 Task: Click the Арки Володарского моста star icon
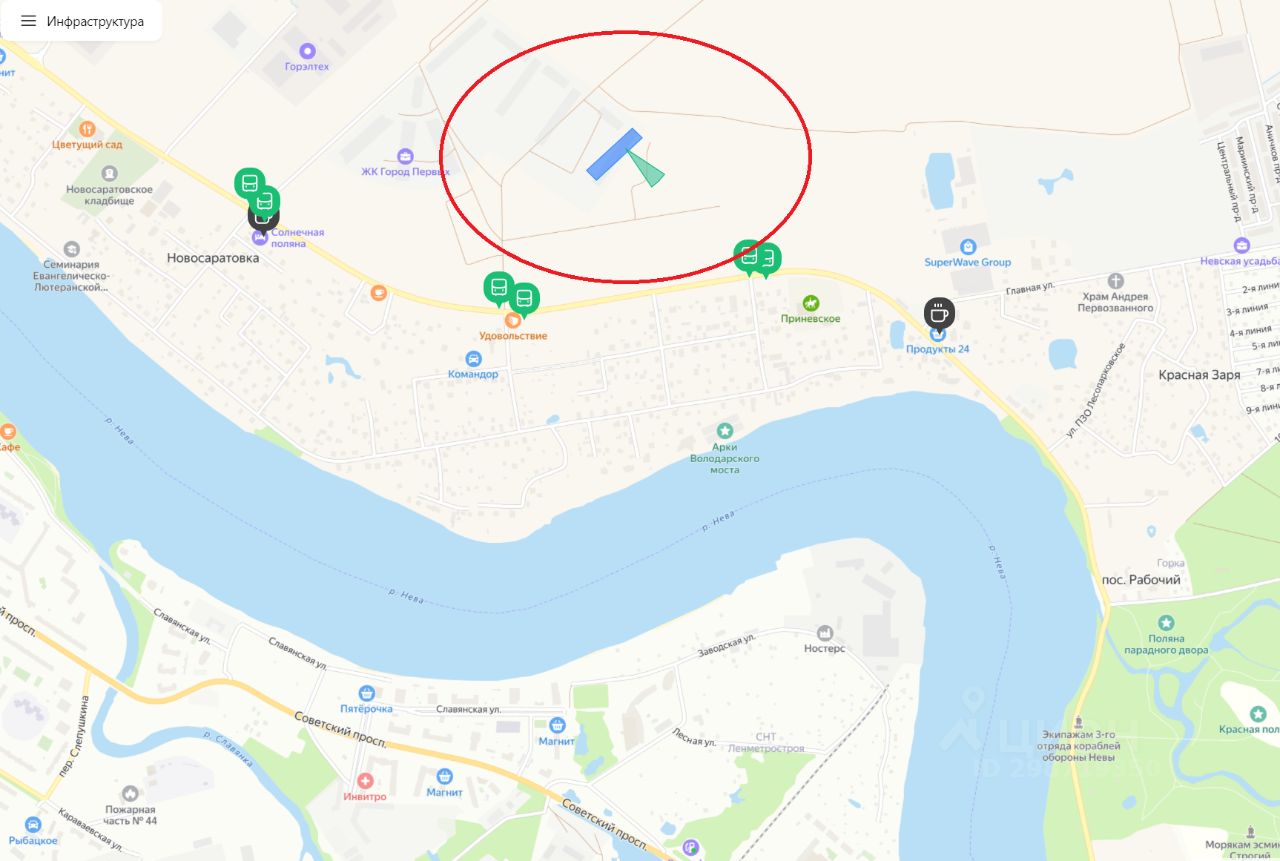724,430
